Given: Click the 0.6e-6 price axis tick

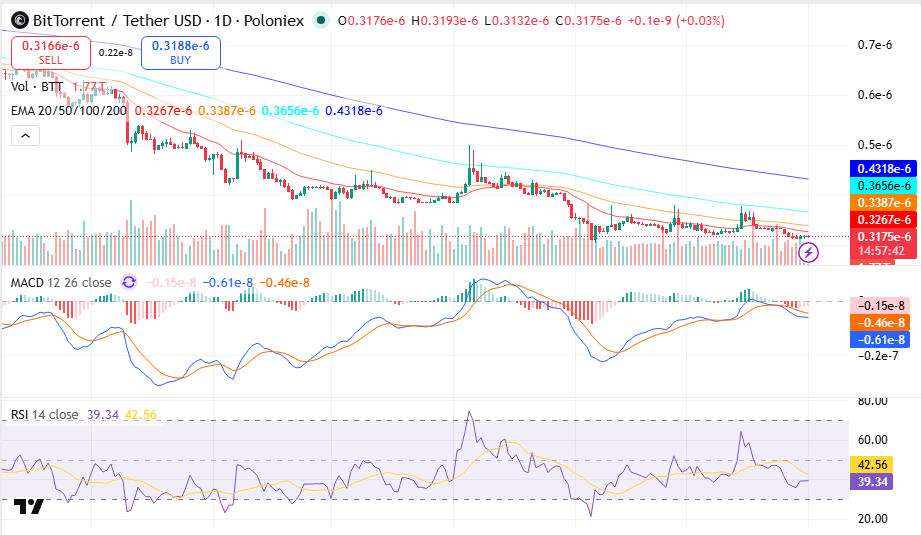Looking at the screenshot, I should [875, 95].
